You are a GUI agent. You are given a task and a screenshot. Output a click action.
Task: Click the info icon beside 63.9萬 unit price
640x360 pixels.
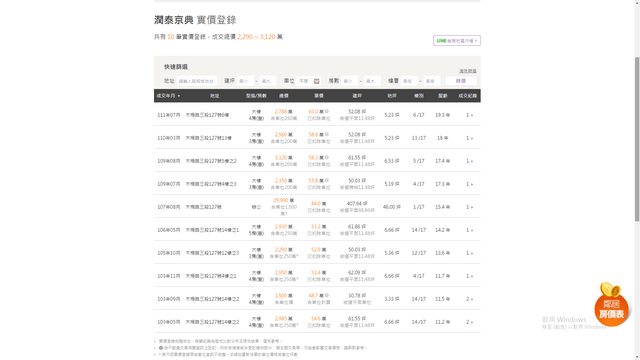tap(327, 111)
